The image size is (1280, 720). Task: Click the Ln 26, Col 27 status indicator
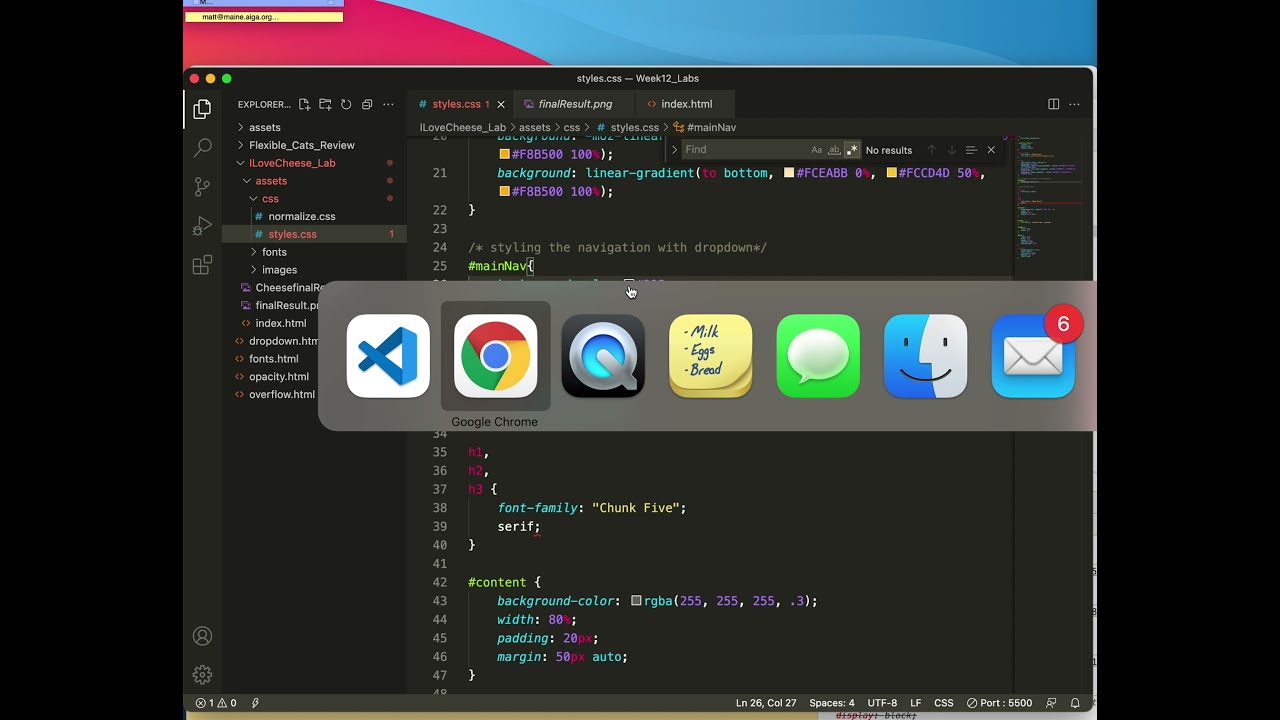click(x=766, y=703)
